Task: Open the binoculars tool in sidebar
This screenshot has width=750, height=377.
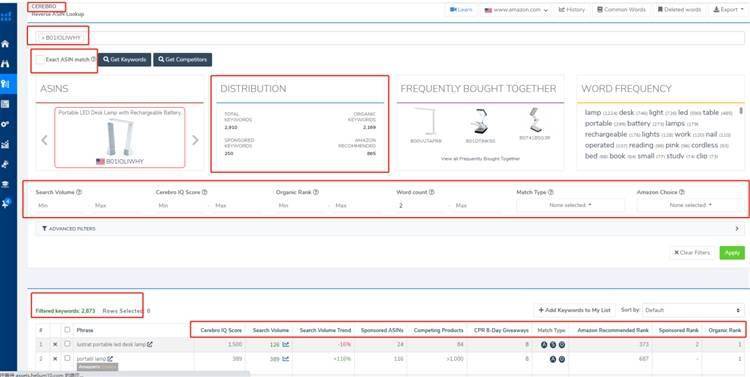Action: point(5,64)
